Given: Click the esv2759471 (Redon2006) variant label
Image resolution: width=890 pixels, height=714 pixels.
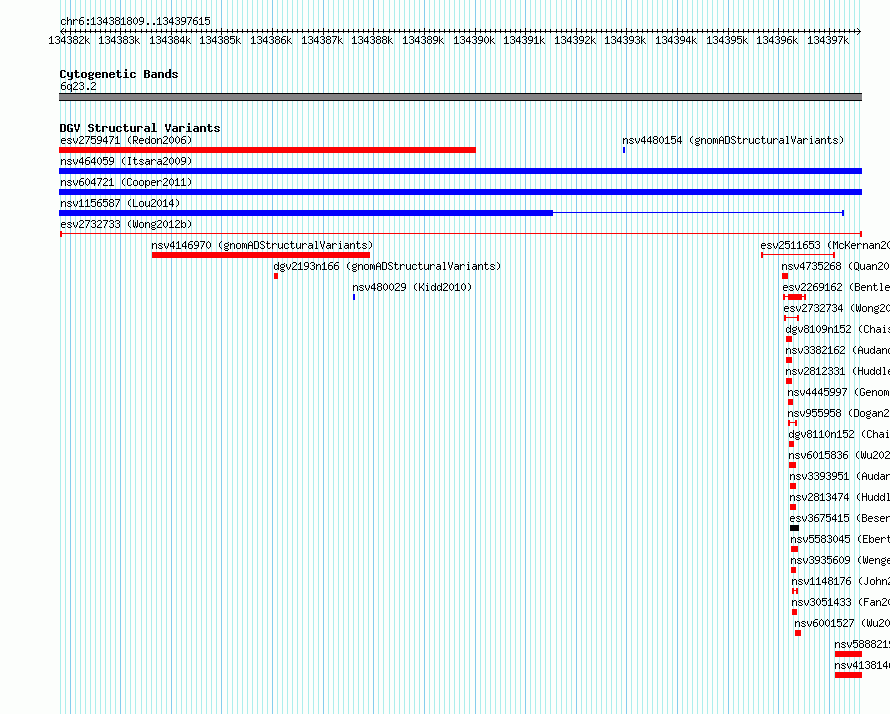Looking at the screenshot, I should pyautogui.click(x=126, y=140).
